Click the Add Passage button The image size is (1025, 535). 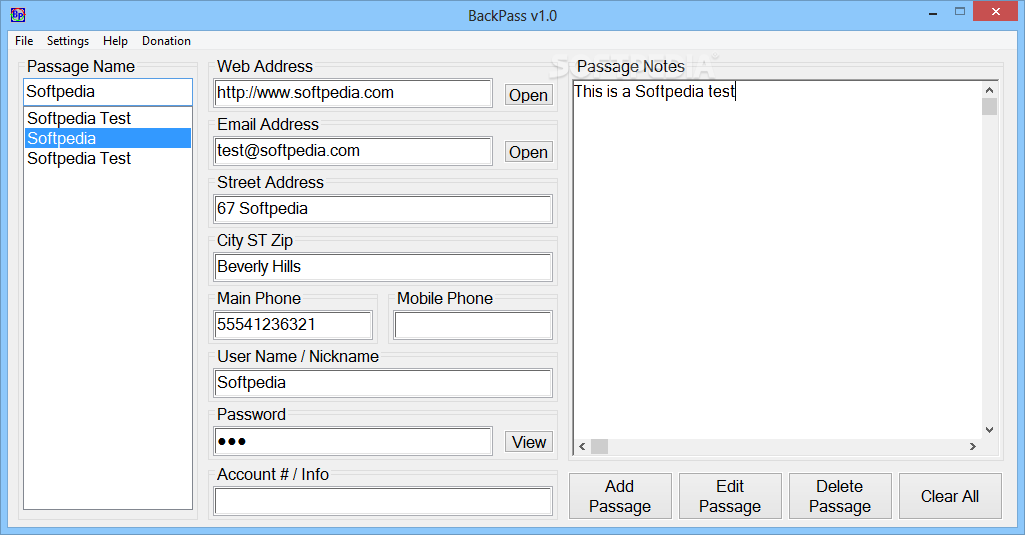pyautogui.click(x=620, y=496)
